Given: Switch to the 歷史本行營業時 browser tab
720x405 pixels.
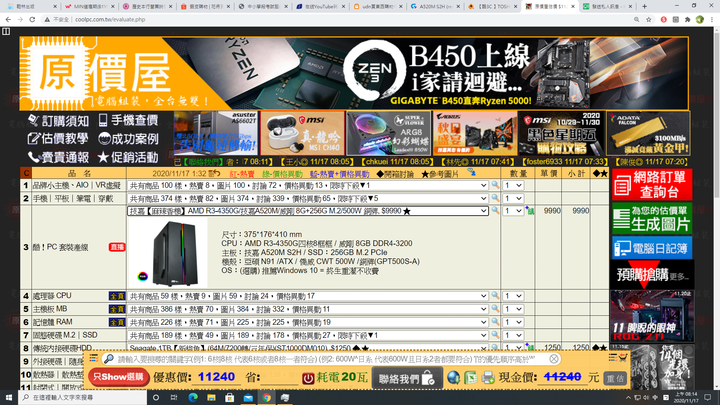Looking at the screenshot, I should (x=146, y=6).
